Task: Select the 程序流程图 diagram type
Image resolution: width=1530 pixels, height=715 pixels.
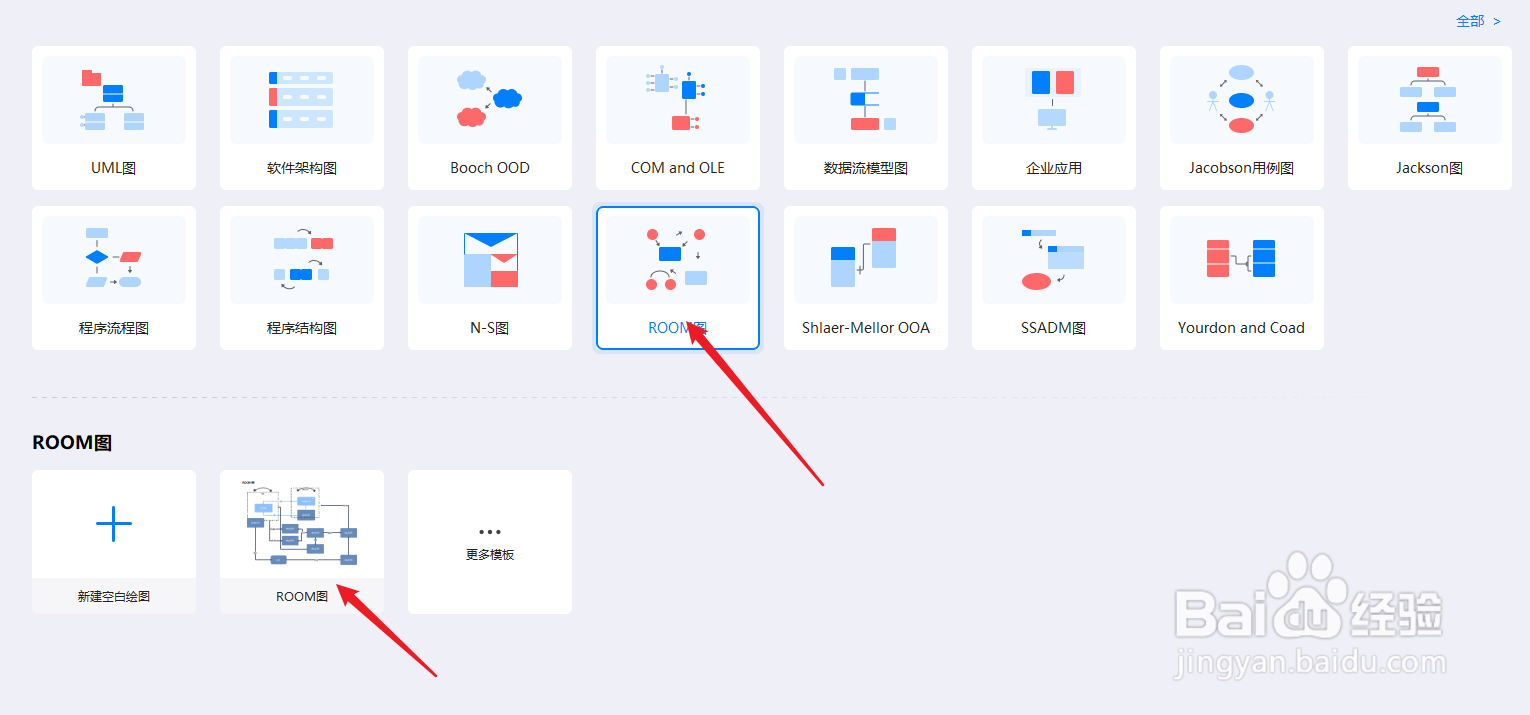Action: click(113, 278)
